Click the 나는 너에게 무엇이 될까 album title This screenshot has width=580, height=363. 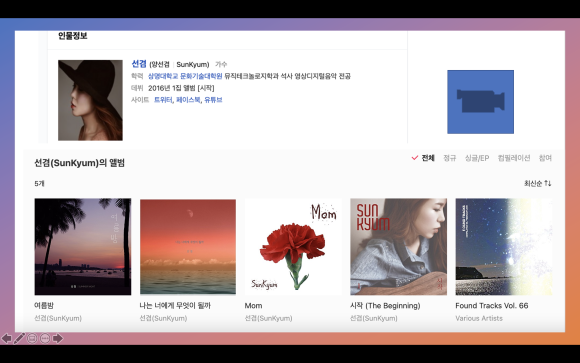point(175,306)
